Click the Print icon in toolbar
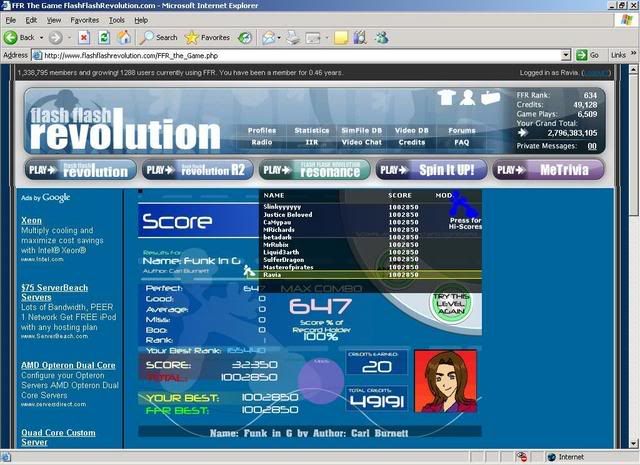640x465 pixels. (x=294, y=37)
